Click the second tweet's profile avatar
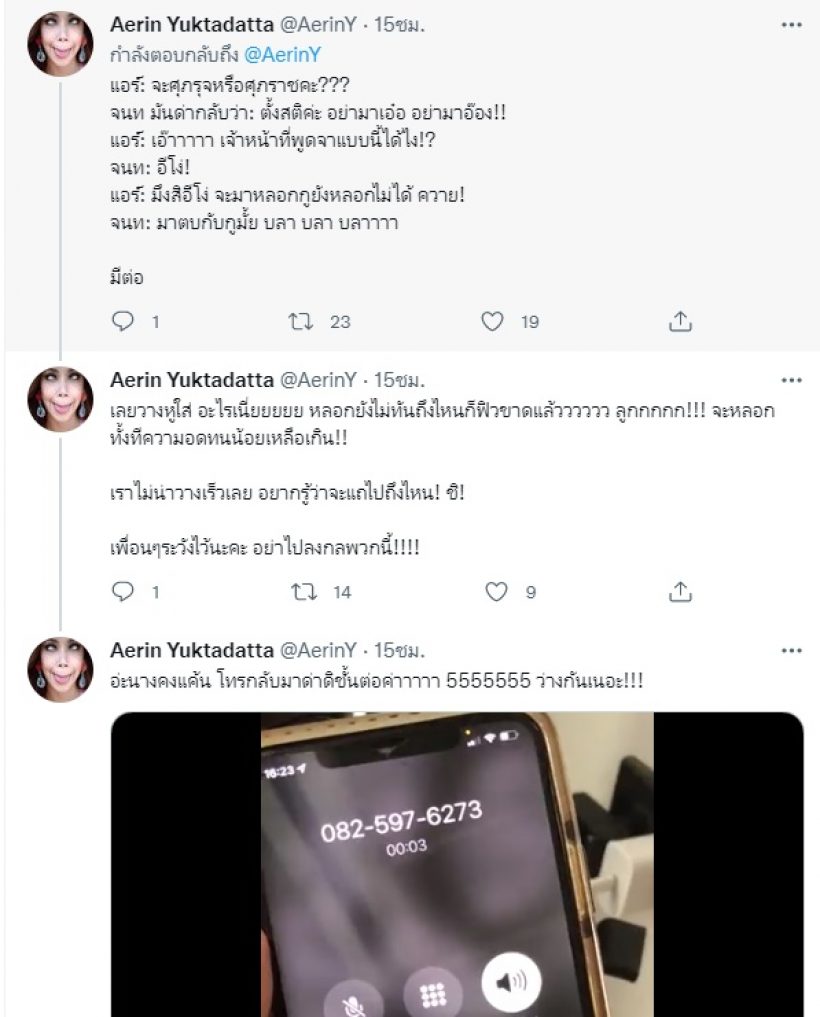This screenshot has height=1017, width=820. coord(60,398)
